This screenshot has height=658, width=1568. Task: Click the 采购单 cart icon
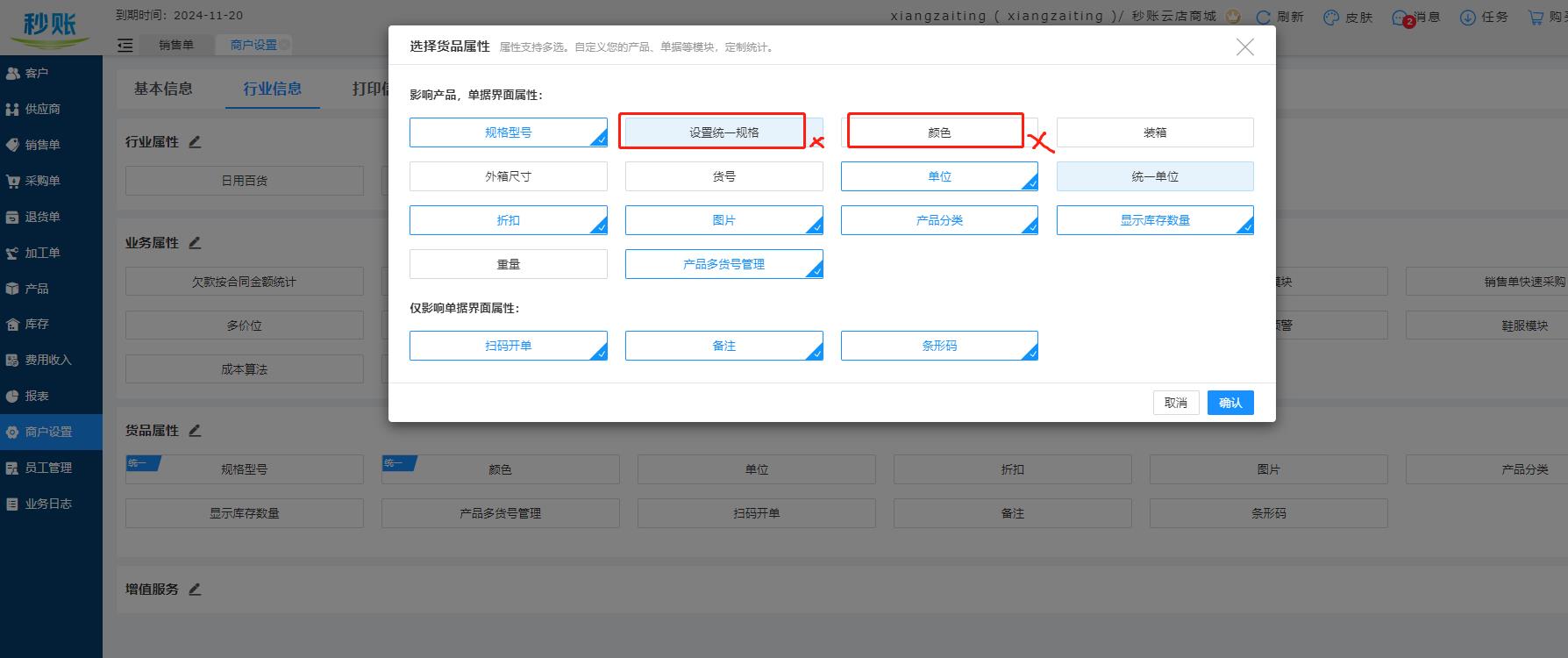click(x=12, y=182)
